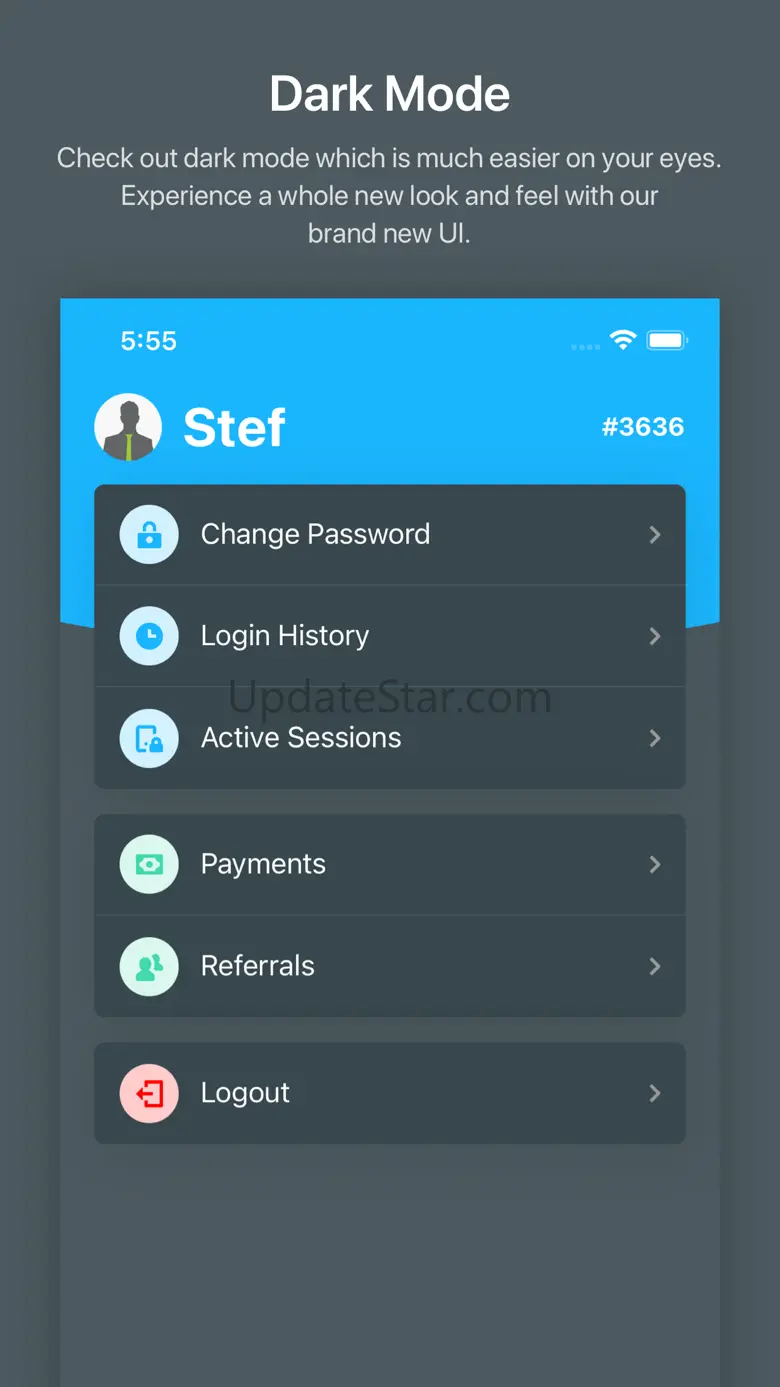Tap the clock icon for Login History
Viewport: 780px width, 1387px height.
[x=149, y=636]
